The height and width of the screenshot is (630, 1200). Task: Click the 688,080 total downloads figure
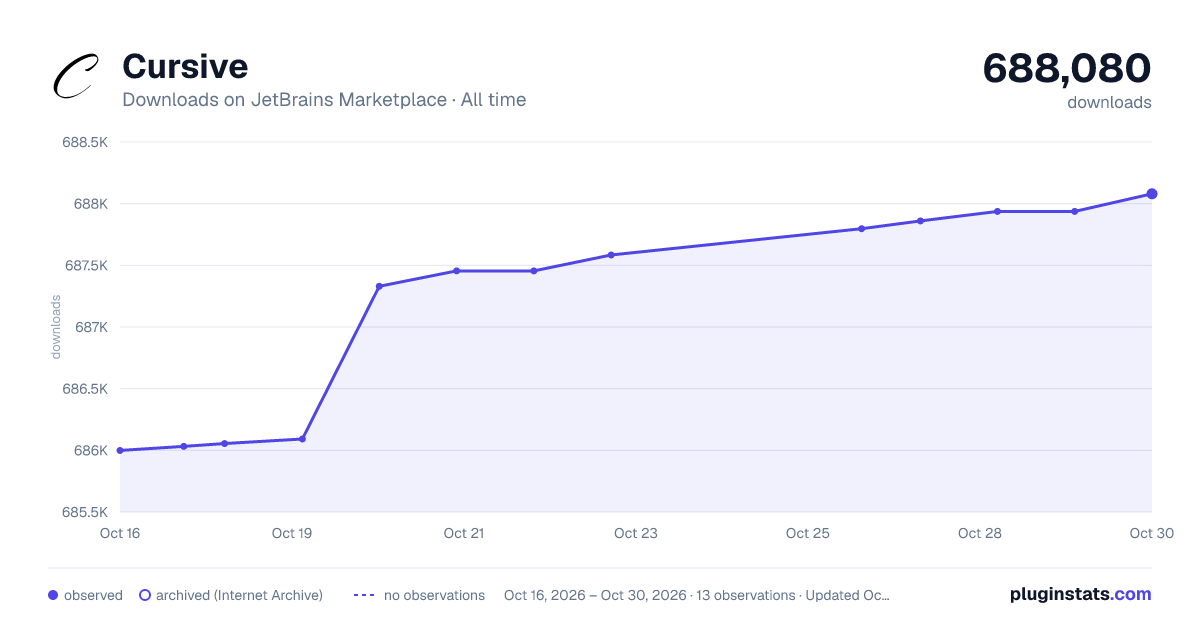(x=1067, y=68)
